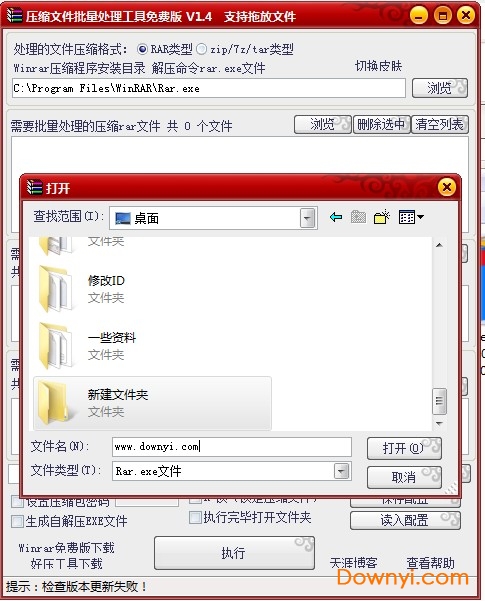This screenshot has width=485, height=601.
Task: Click the back arrow icon in Open dialog
Action: [x=336, y=217]
